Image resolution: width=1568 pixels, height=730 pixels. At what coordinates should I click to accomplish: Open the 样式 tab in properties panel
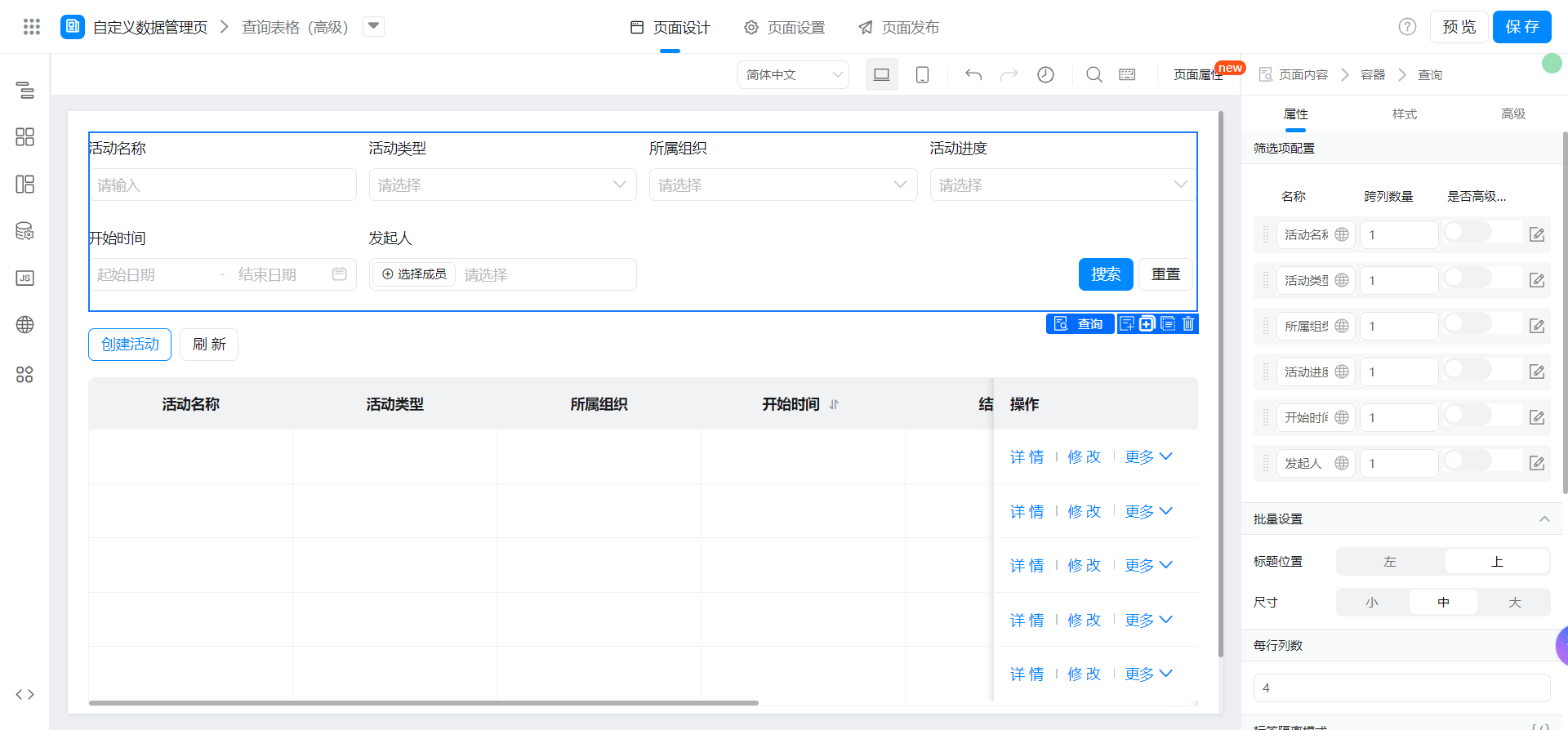1405,114
